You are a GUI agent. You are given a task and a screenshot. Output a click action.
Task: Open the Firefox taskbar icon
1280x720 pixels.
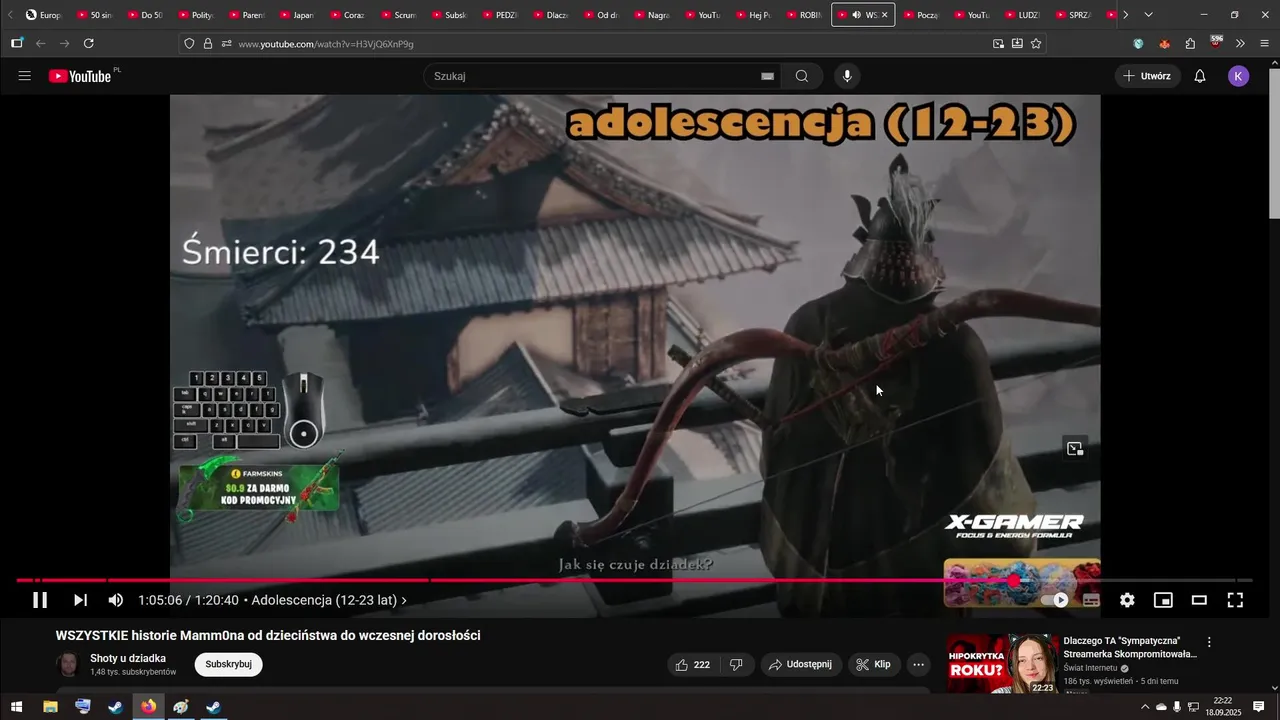click(x=148, y=707)
